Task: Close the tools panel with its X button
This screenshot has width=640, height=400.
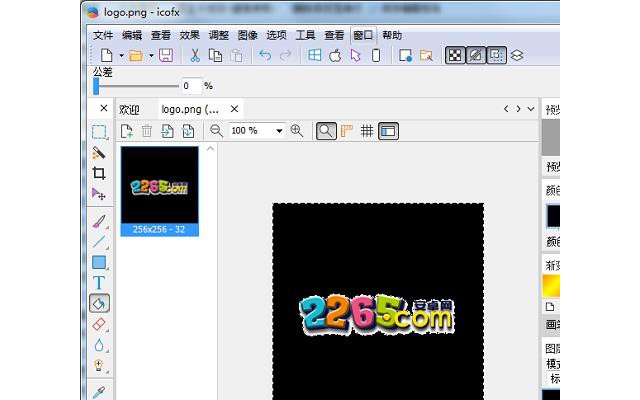Action: coord(104,108)
